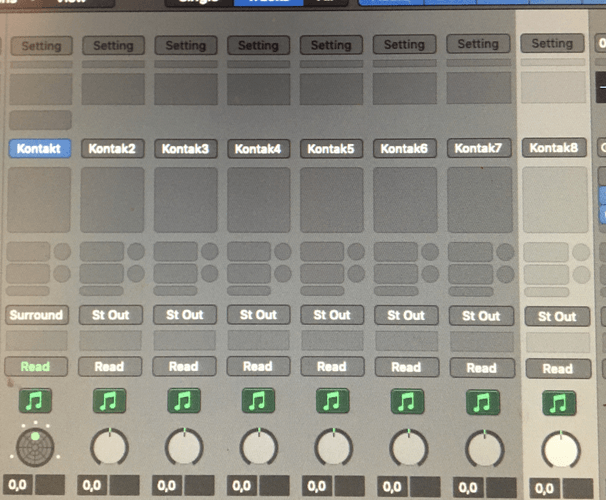
Task: Open the Setting menu of Kontak8 channel
Action: point(552,43)
